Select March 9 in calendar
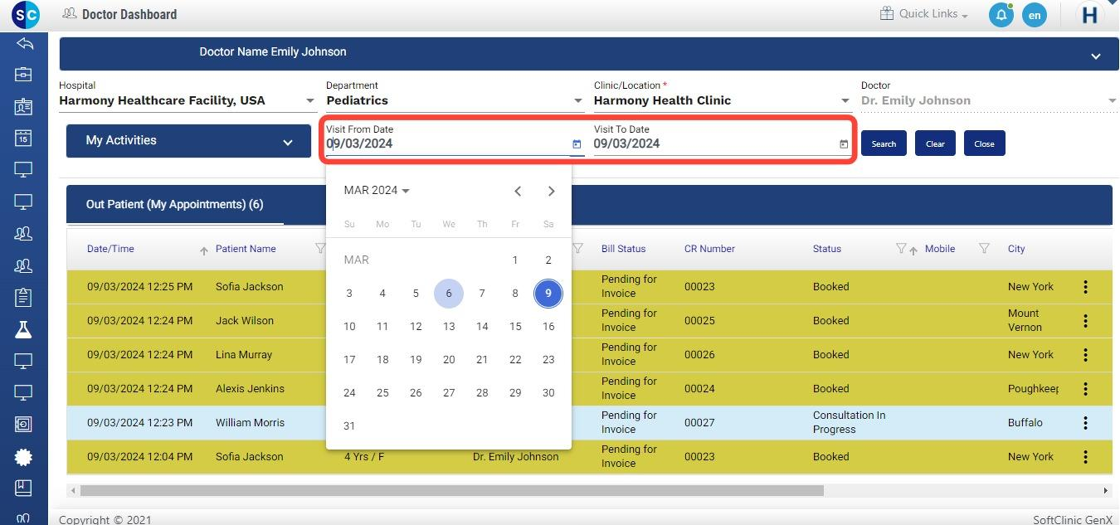 coord(548,294)
